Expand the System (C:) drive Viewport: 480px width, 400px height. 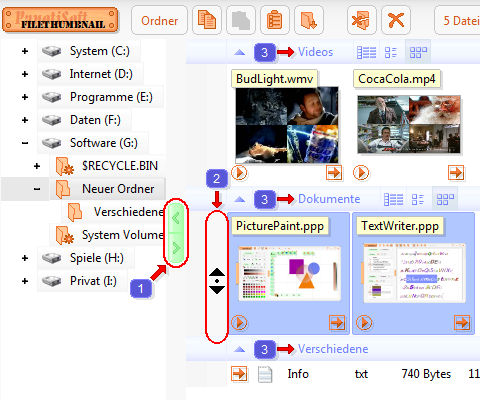click(x=25, y=51)
